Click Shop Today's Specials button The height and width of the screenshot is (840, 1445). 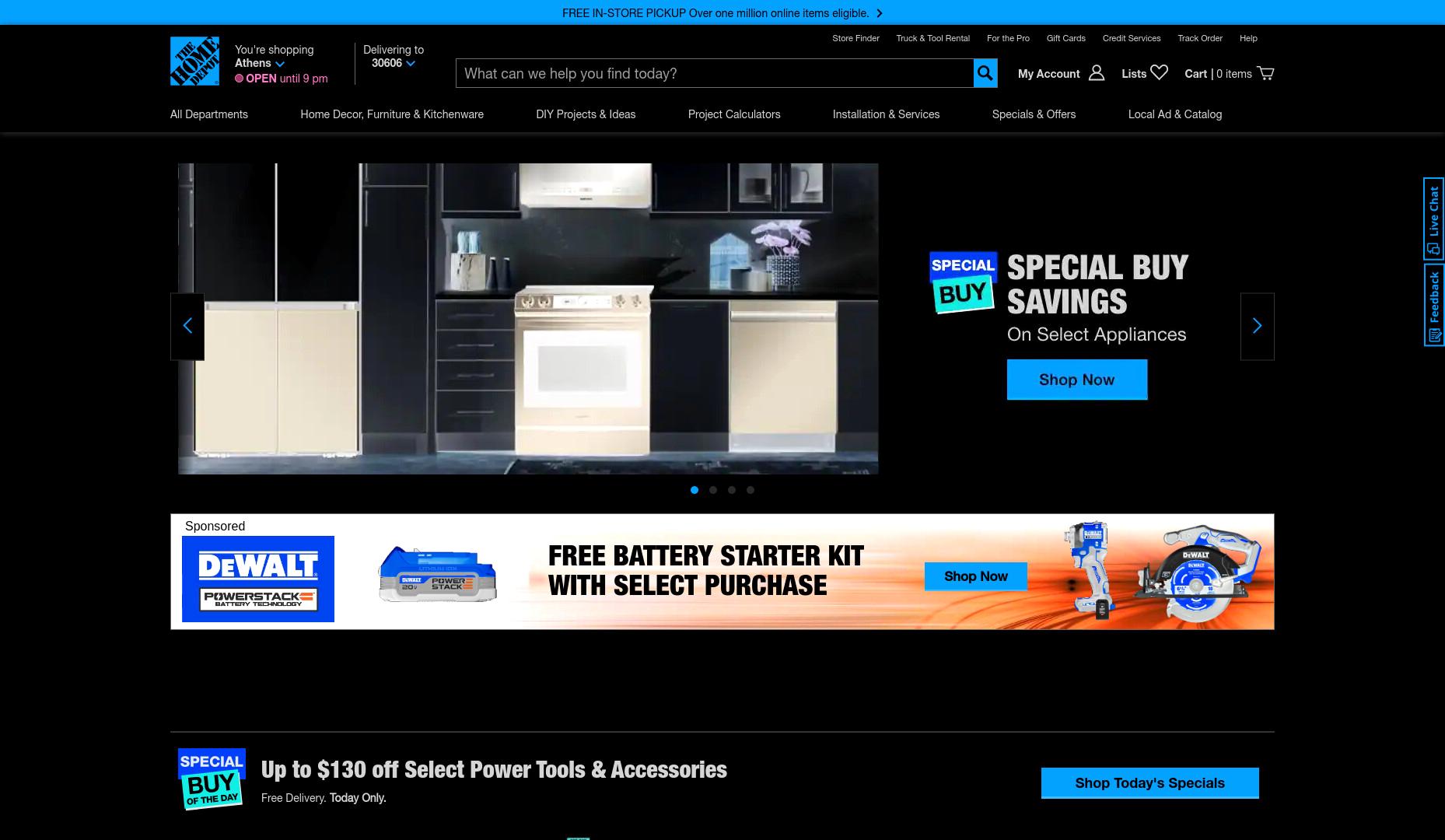[1150, 783]
